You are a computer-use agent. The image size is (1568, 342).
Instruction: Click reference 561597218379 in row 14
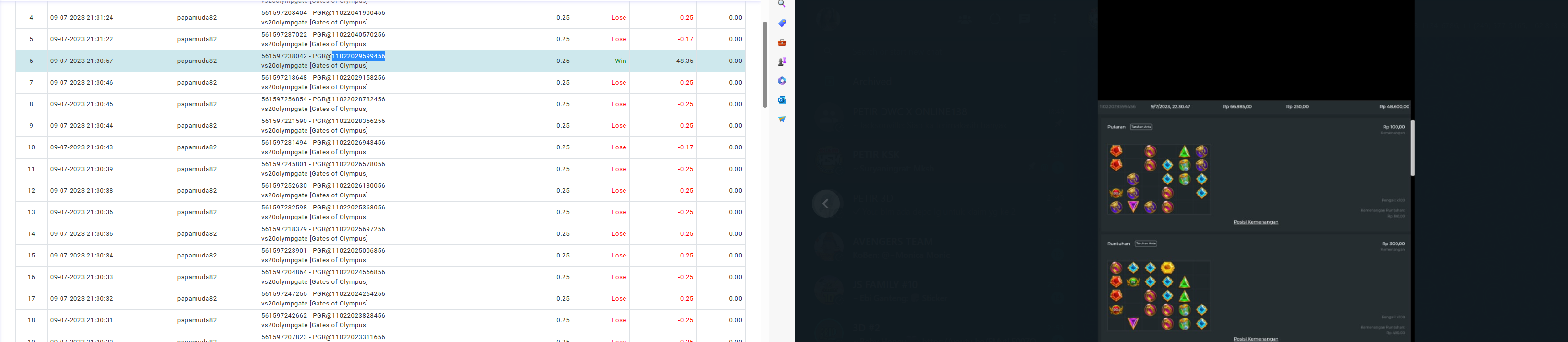coord(284,229)
